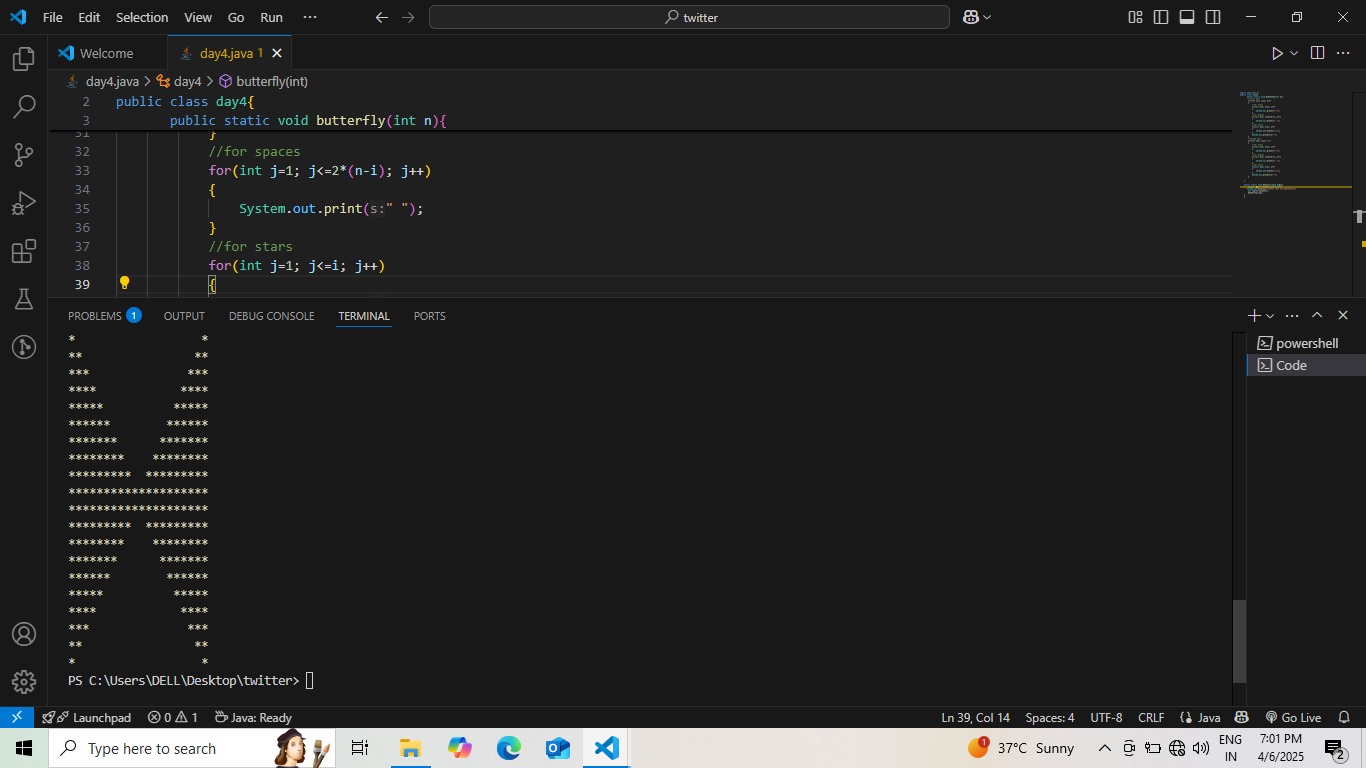Screen dimensions: 1366x768
Task: Open the Source Control view
Action: click(x=24, y=155)
